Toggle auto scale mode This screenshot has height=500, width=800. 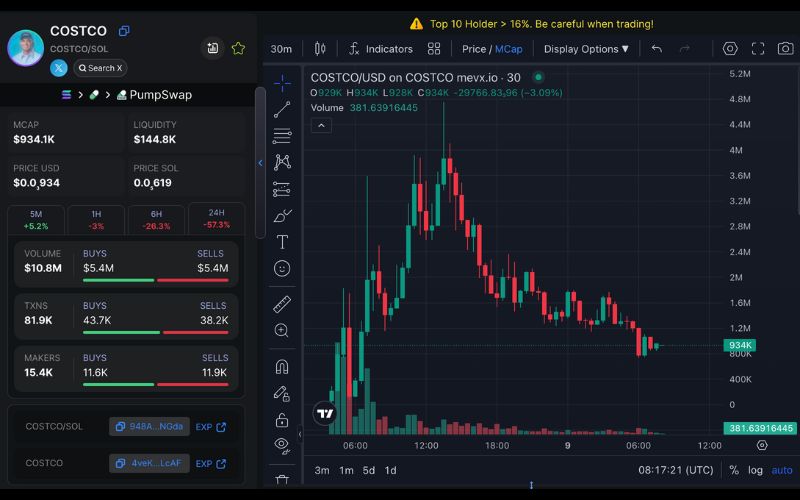tap(782, 470)
